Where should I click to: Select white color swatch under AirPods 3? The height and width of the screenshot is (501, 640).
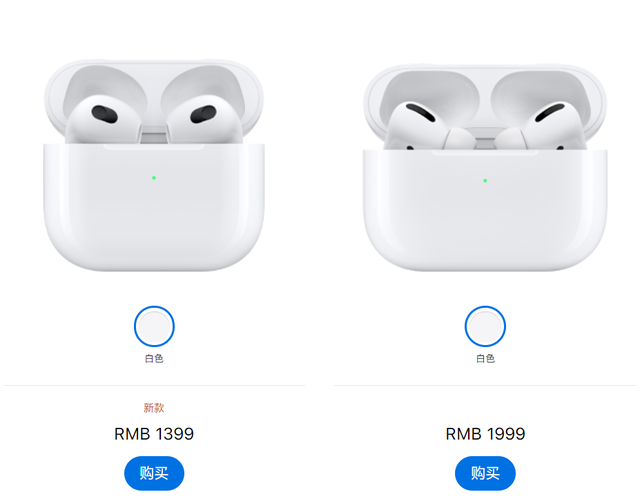click(154, 326)
